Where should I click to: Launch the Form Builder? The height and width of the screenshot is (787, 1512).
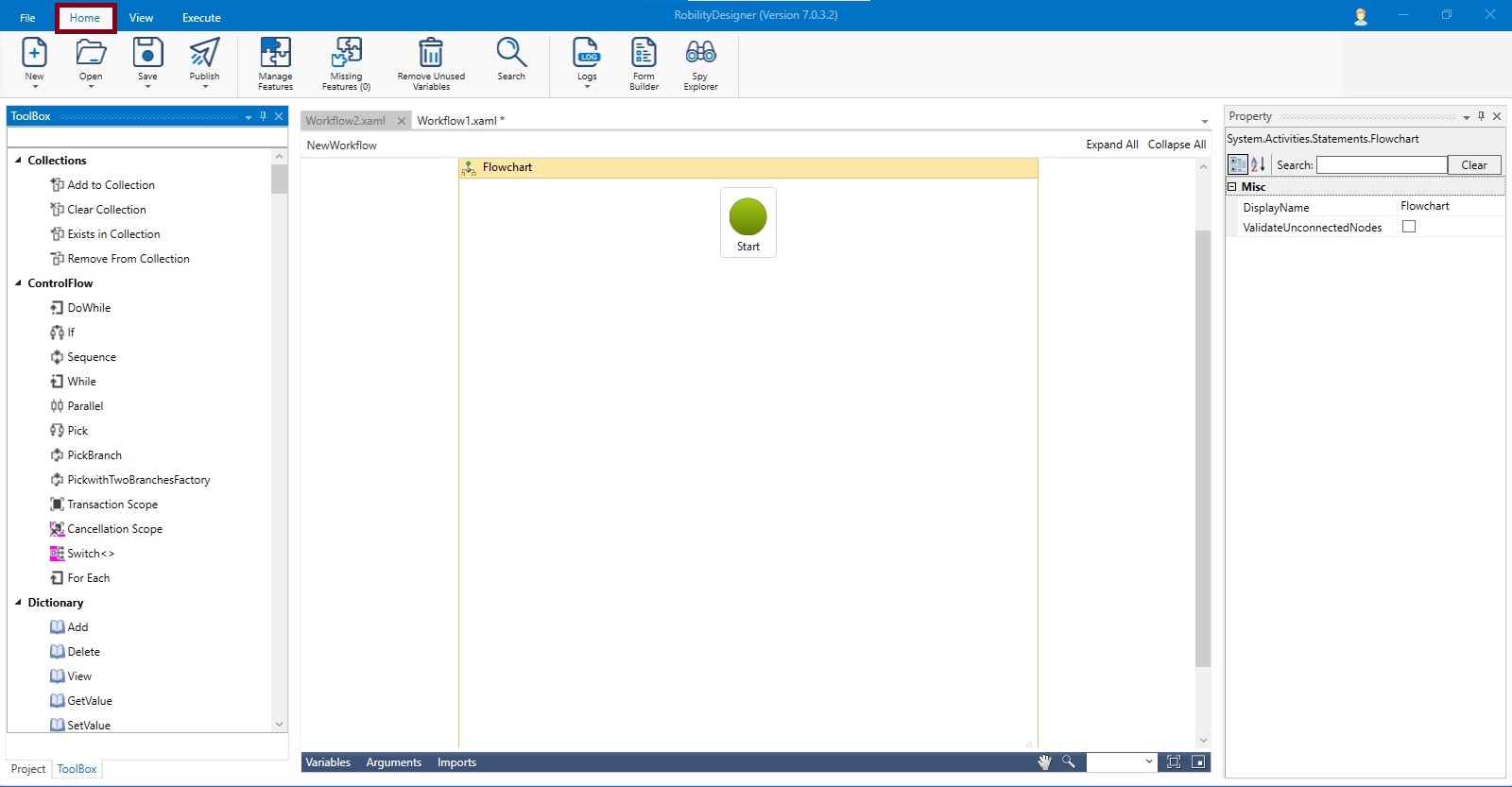[644, 54]
